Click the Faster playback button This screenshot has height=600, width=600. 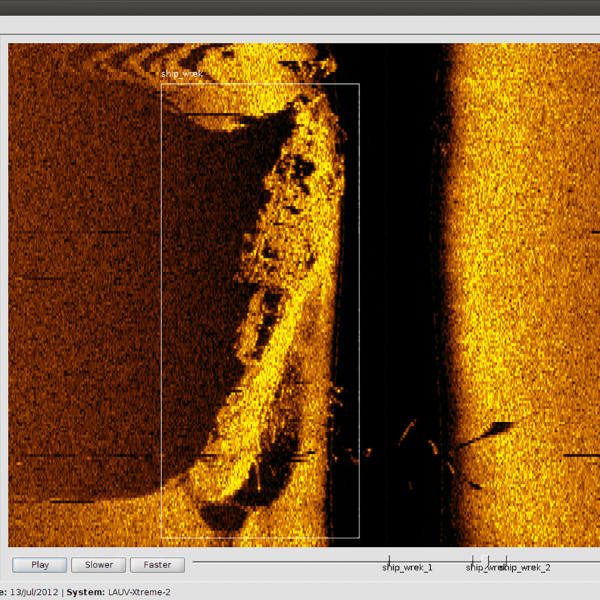[x=157, y=565]
